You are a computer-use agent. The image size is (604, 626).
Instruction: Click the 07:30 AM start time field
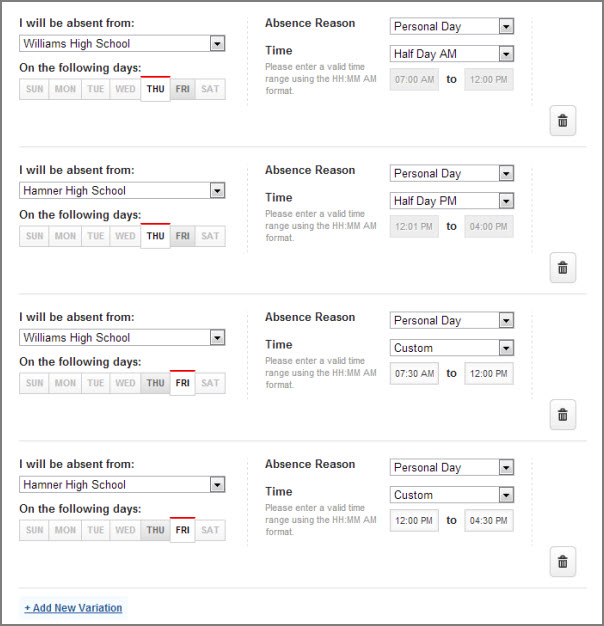click(x=414, y=374)
